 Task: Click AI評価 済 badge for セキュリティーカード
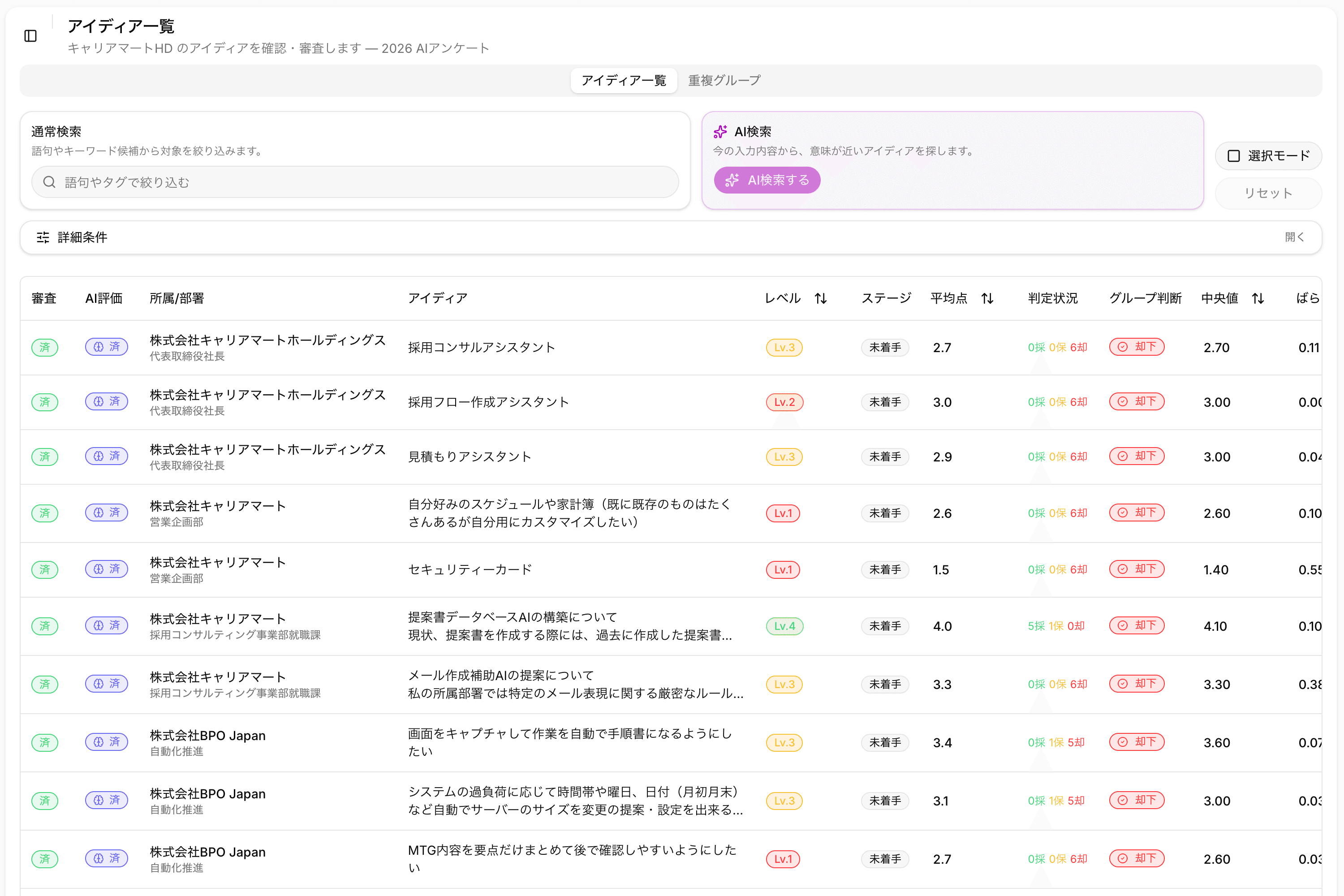(107, 569)
